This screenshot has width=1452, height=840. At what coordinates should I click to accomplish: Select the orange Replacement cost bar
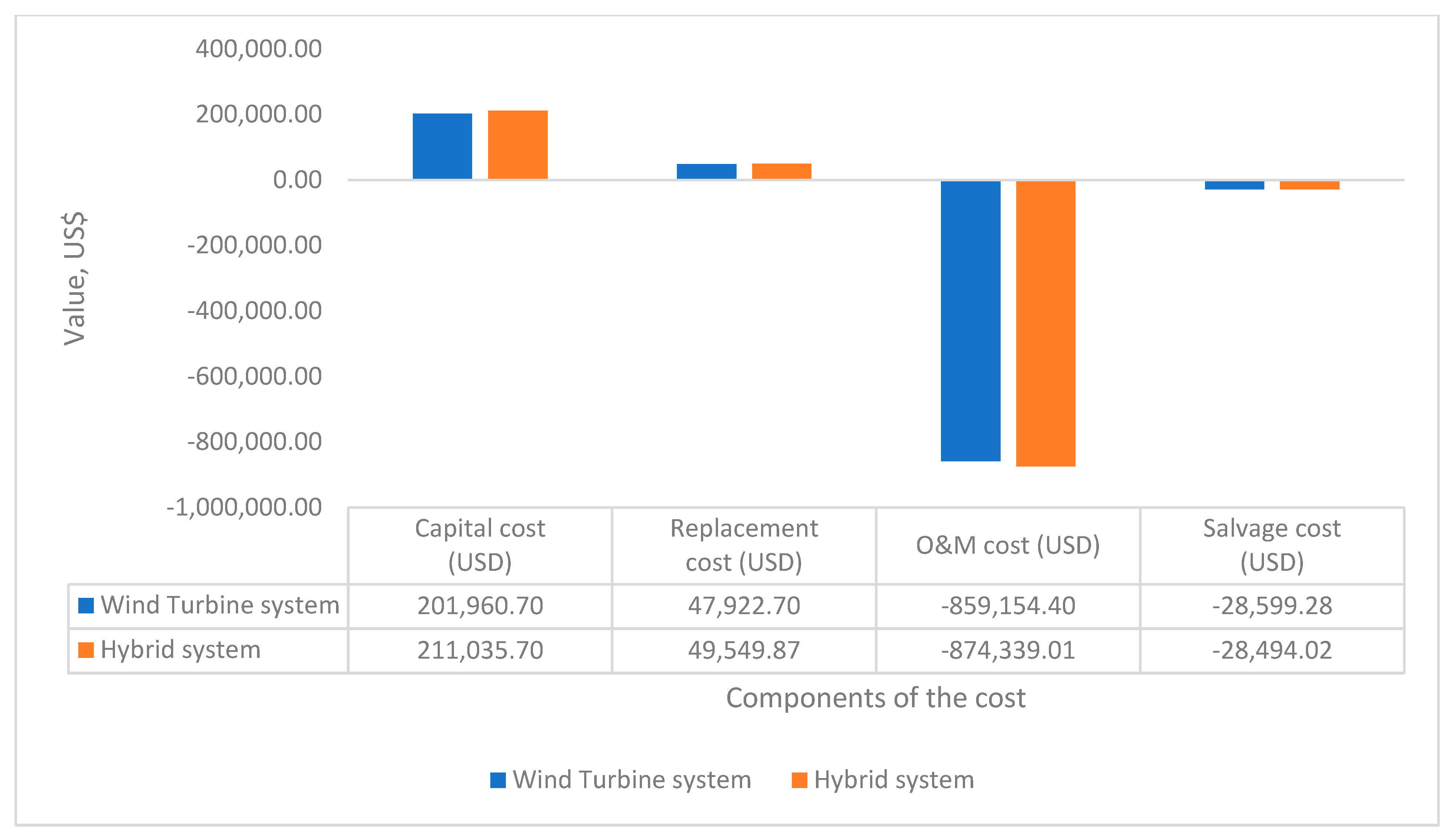tap(781, 171)
